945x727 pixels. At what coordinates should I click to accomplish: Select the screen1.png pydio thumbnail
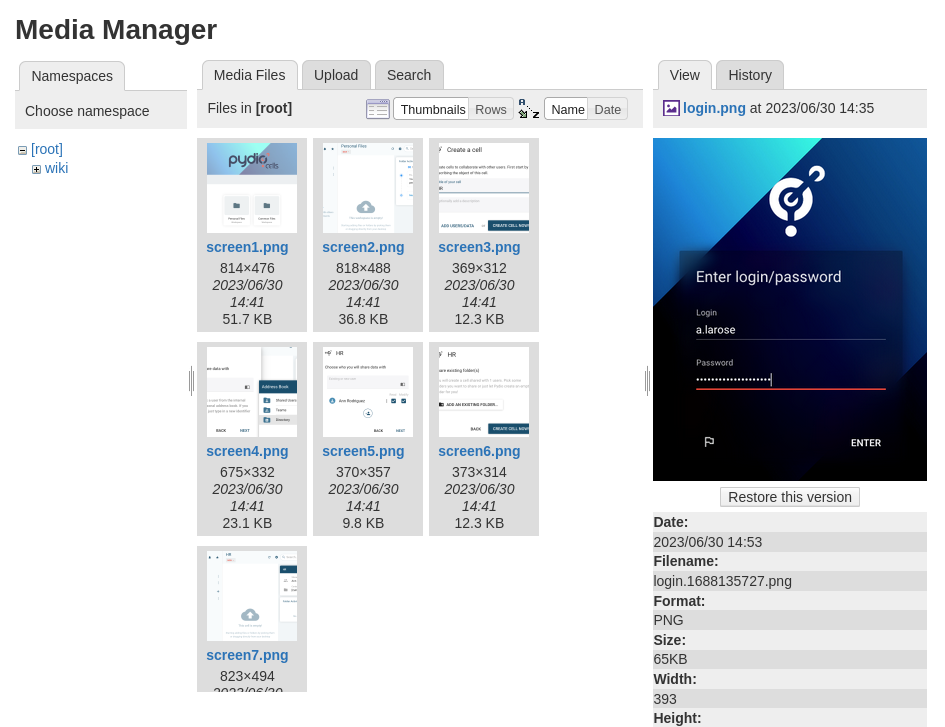252,188
